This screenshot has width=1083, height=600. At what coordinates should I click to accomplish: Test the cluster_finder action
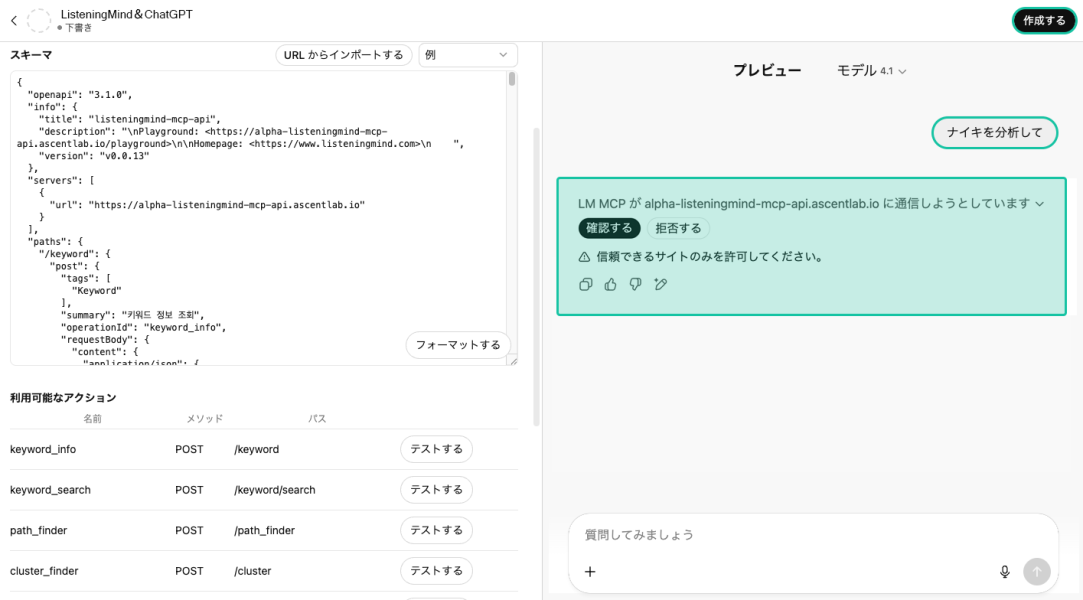click(437, 571)
